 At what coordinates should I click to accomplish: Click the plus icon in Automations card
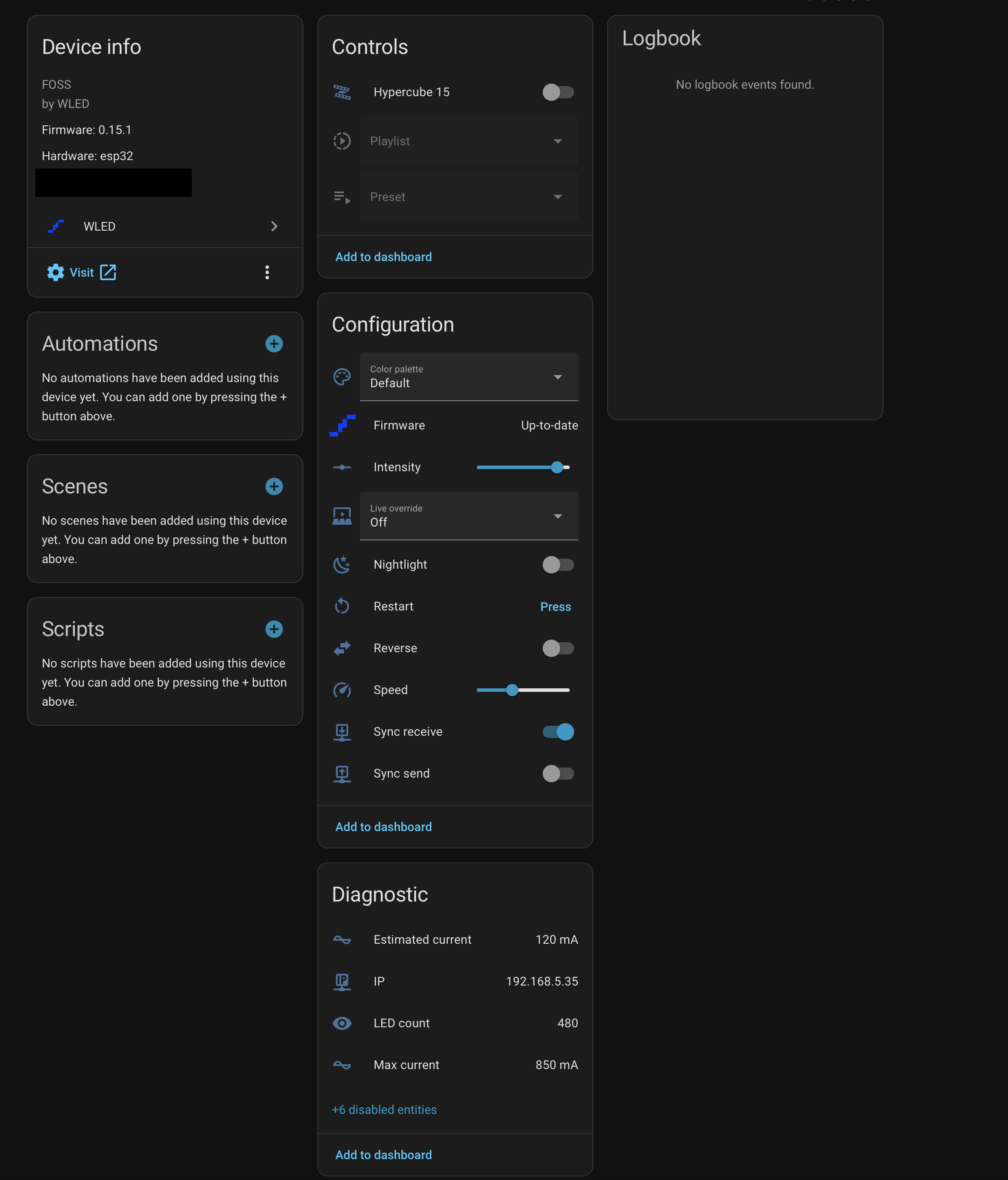pyautogui.click(x=274, y=343)
